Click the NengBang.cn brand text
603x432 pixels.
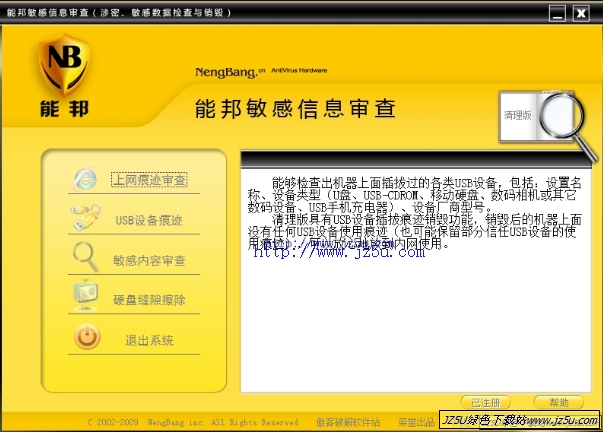pos(230,72)
